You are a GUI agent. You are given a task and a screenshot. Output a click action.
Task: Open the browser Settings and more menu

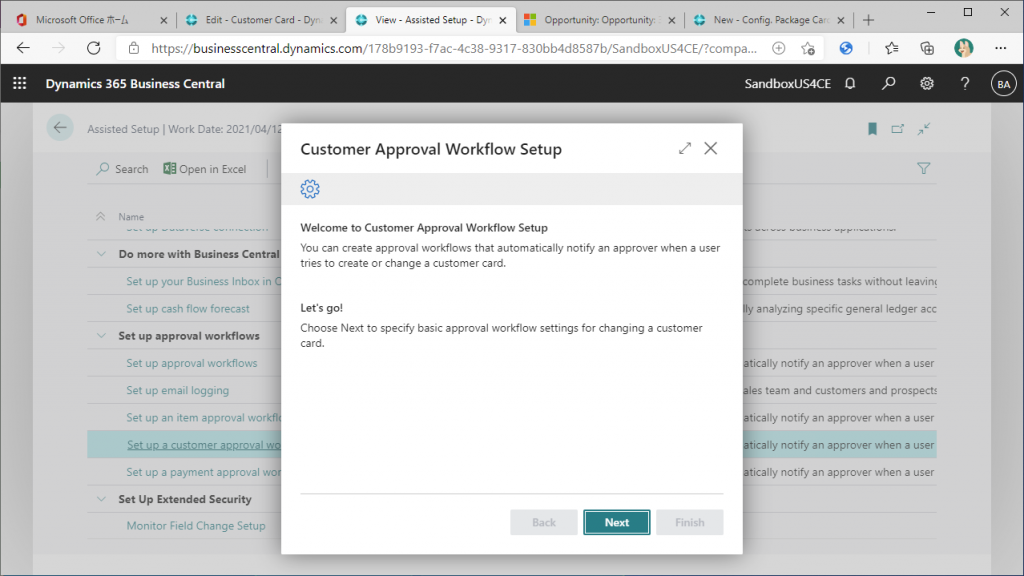click(x=1000, y=48)
